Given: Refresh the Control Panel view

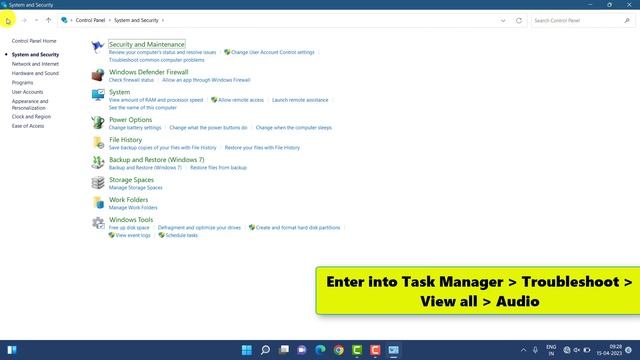Looking at the screenshot, I should [519, 20].
